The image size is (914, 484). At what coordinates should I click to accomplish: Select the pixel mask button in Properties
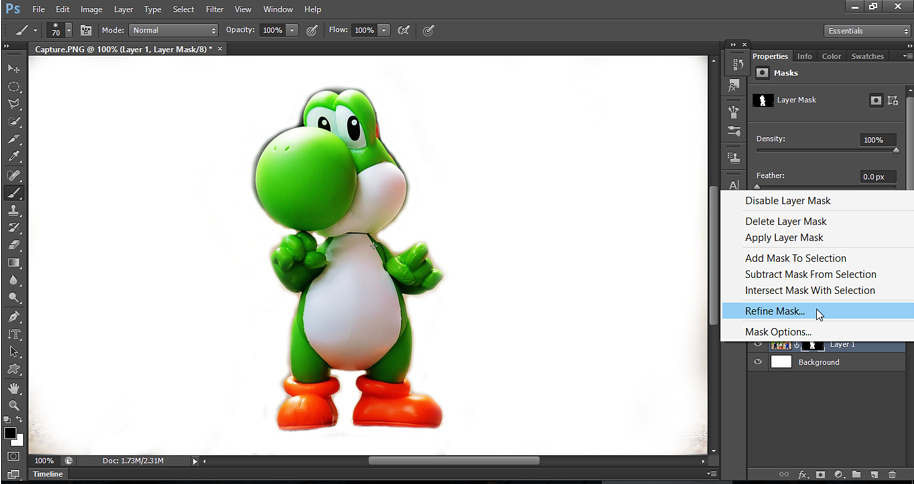point(876,100)
